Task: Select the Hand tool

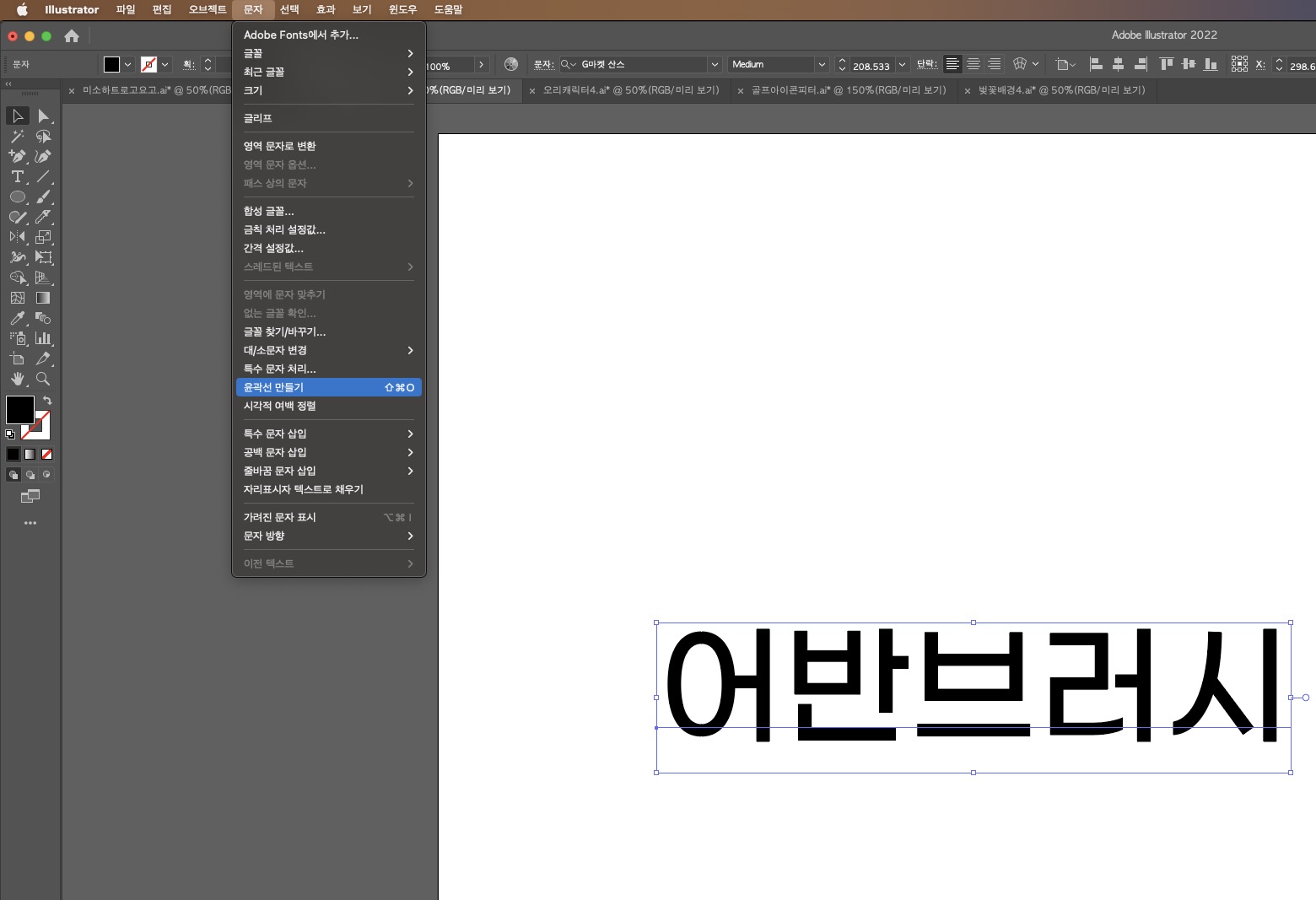Action: coord(18,379)
